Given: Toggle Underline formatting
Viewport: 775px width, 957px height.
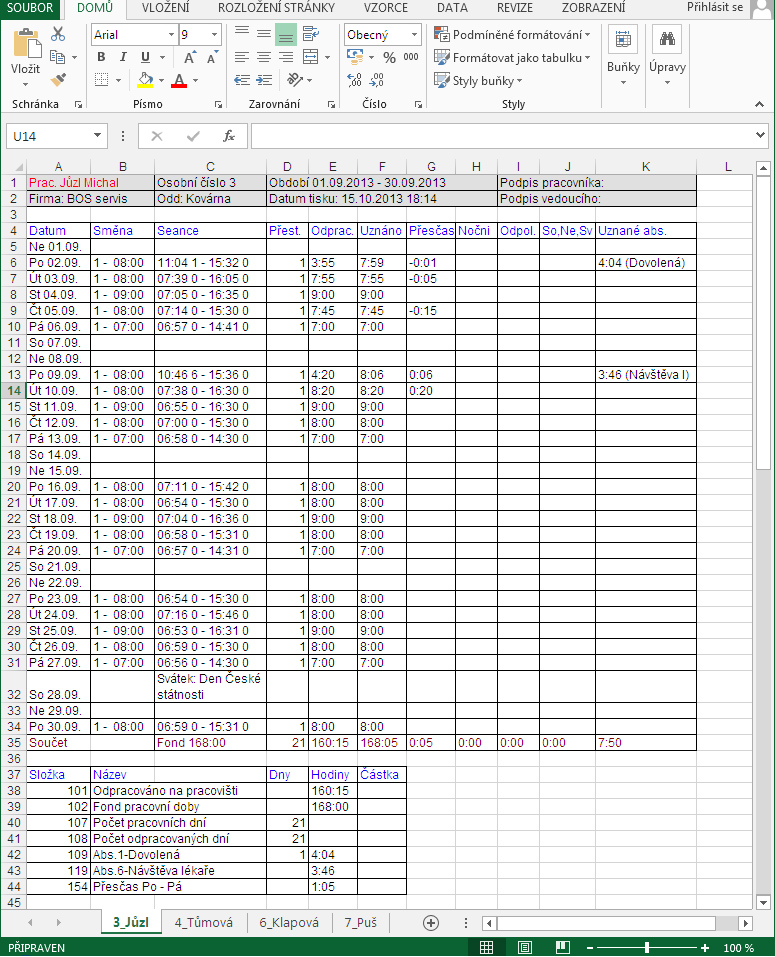Looking at the screenshot, I should click(145, 57).
